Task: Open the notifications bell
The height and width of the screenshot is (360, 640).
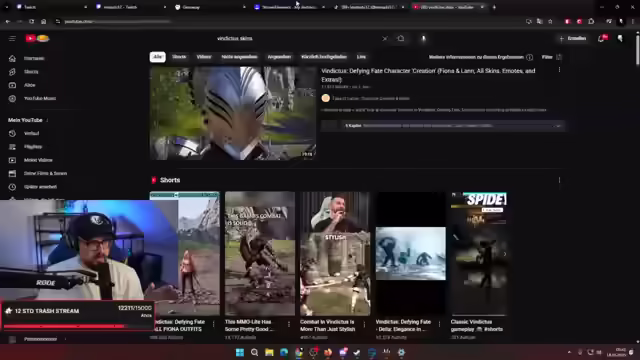Action: click(602, 38)
